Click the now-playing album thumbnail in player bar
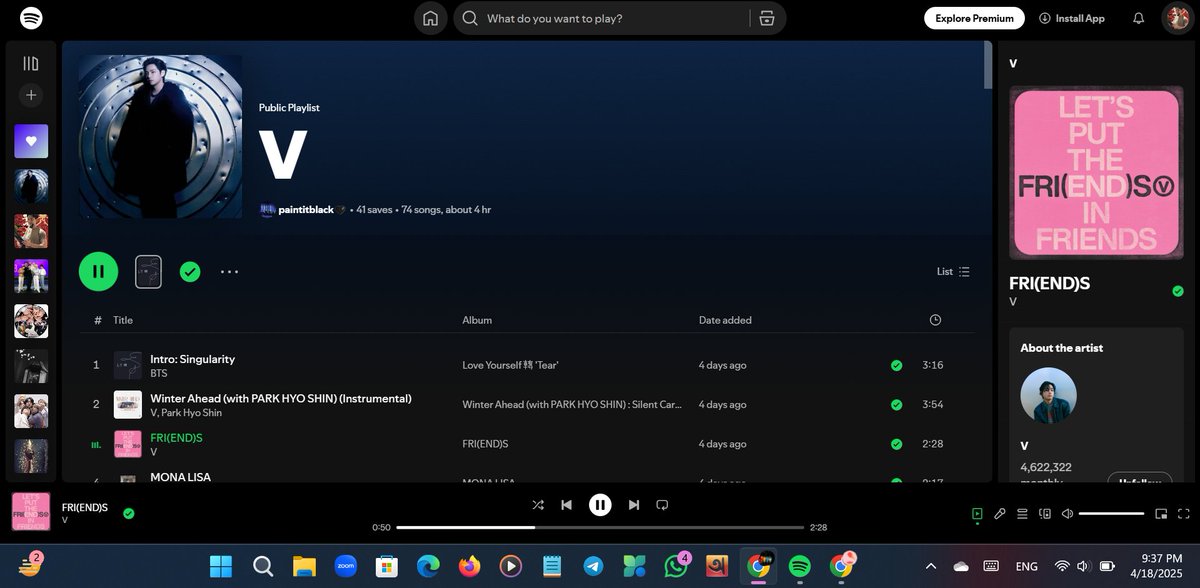1200x588 pixels. (31, 511)
